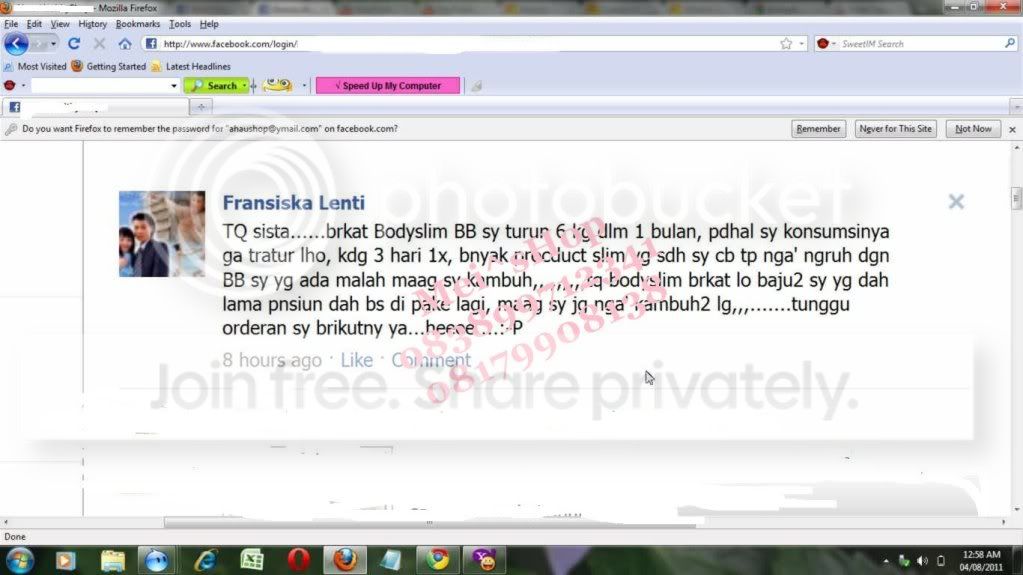Click the pencil icon on SweetIM toolbar

pyautogui.click(x=477, y=85)
